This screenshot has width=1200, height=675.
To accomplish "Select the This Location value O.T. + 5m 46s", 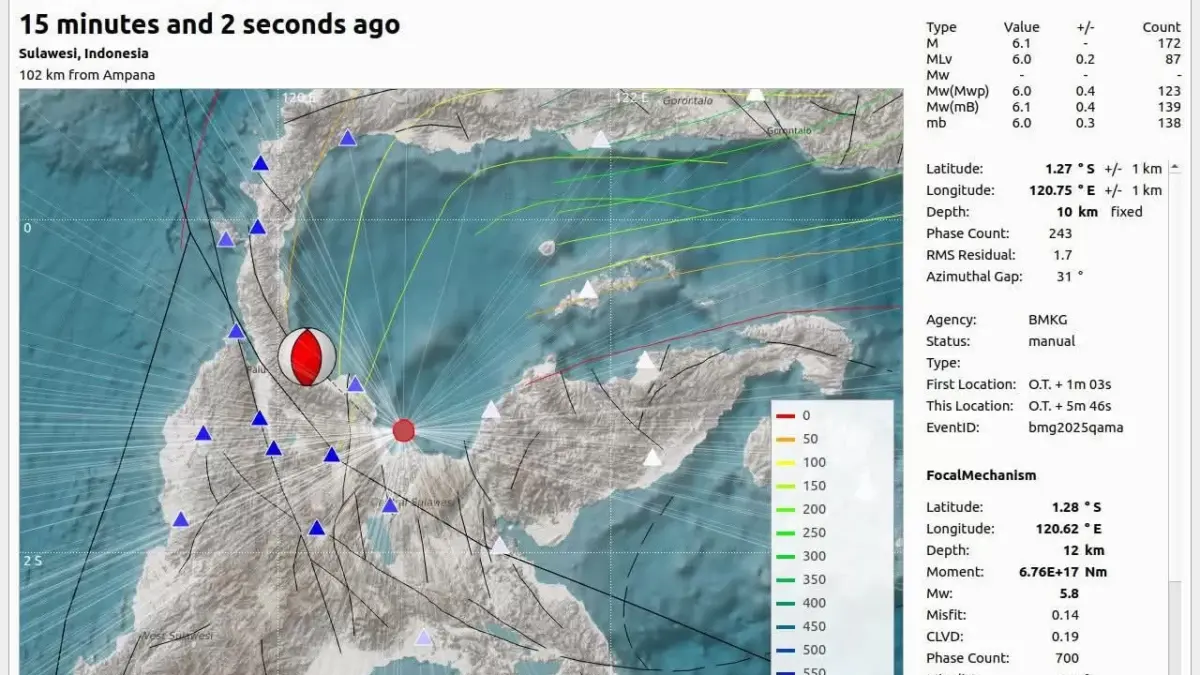I will coord(1070,406).
